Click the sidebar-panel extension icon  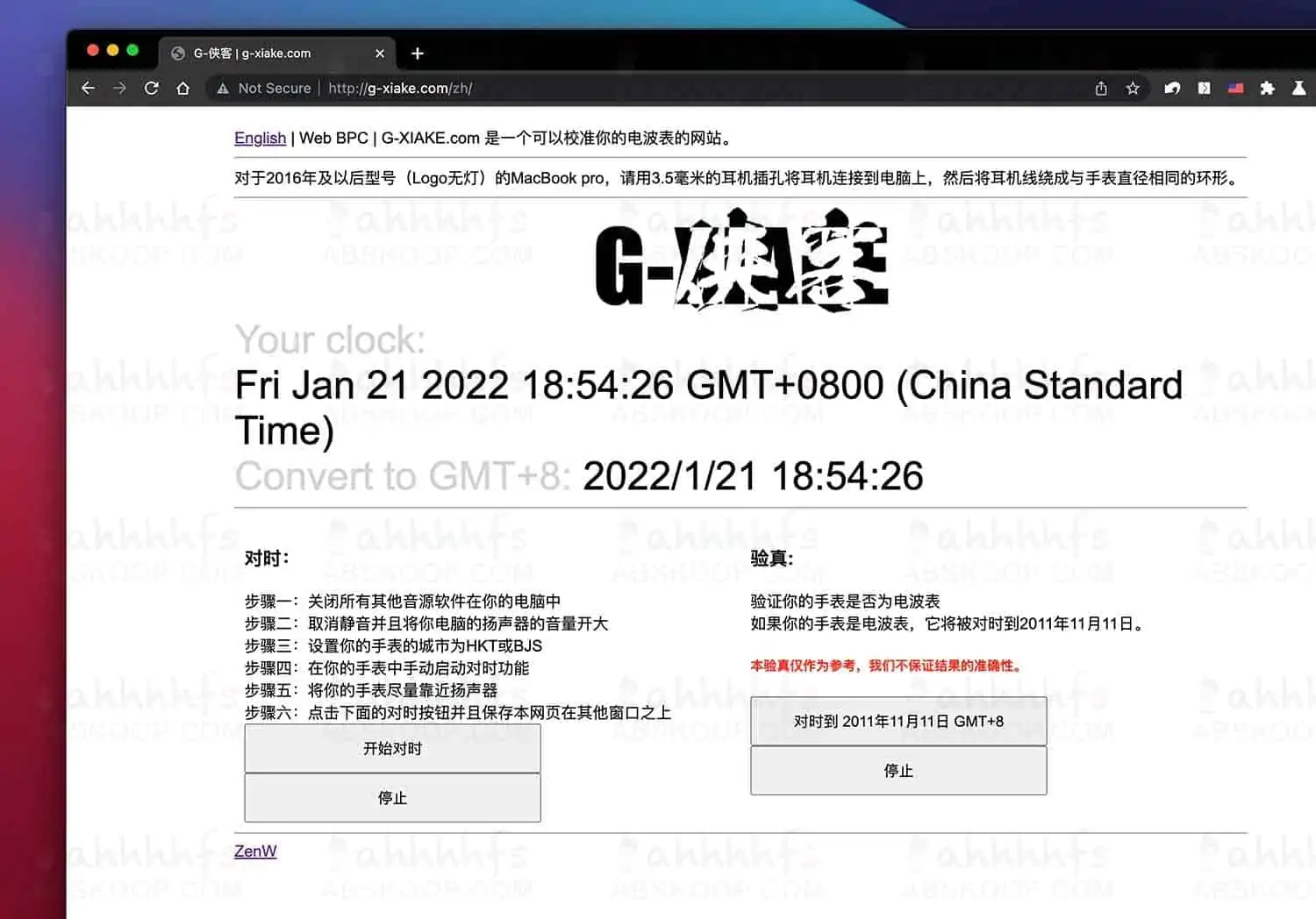click(x=1205, y=88)
